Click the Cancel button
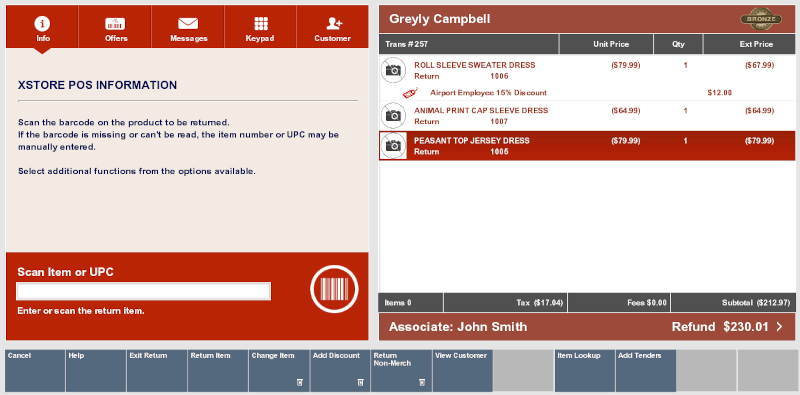The image size is (800, 395). click(x=35, y=371)
